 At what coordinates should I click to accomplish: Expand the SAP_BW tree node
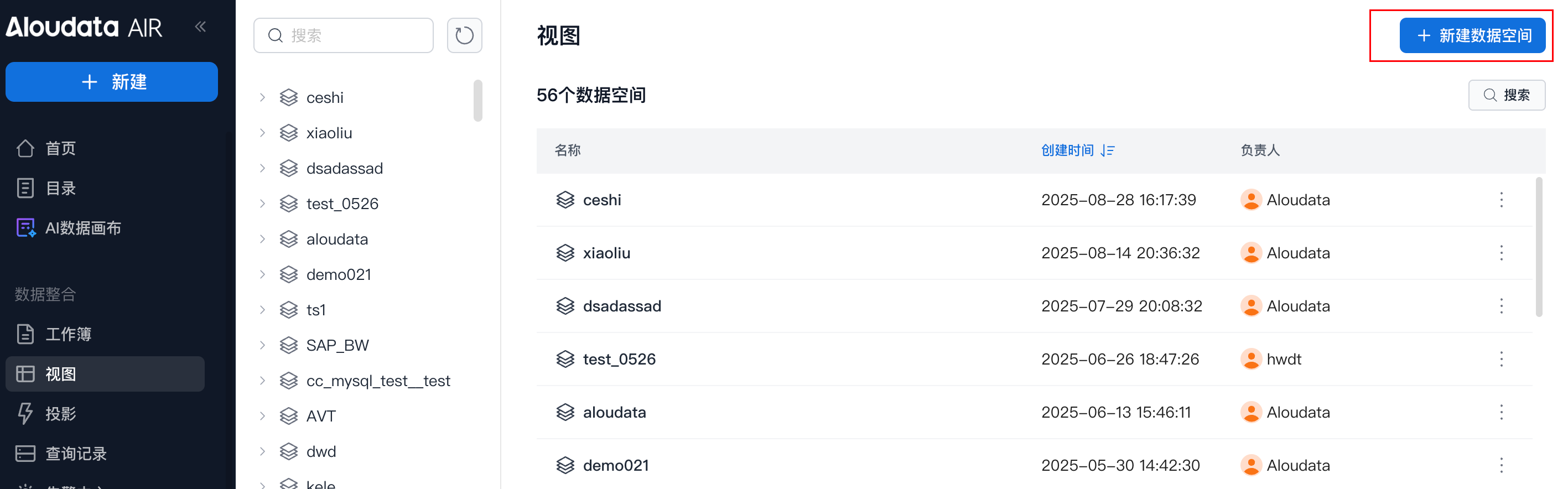click(262, 346)
